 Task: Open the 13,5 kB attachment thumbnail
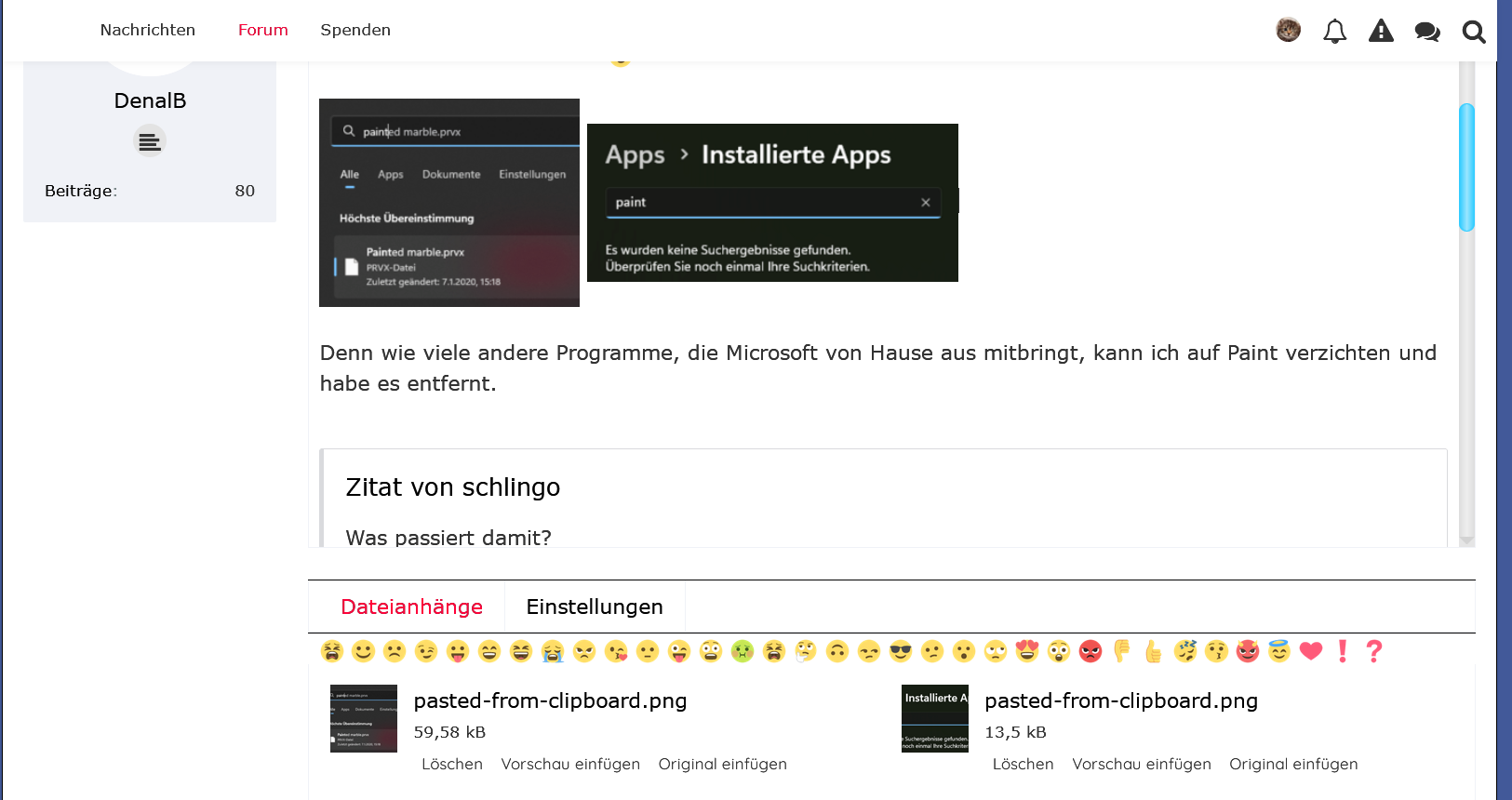point(935,719)
